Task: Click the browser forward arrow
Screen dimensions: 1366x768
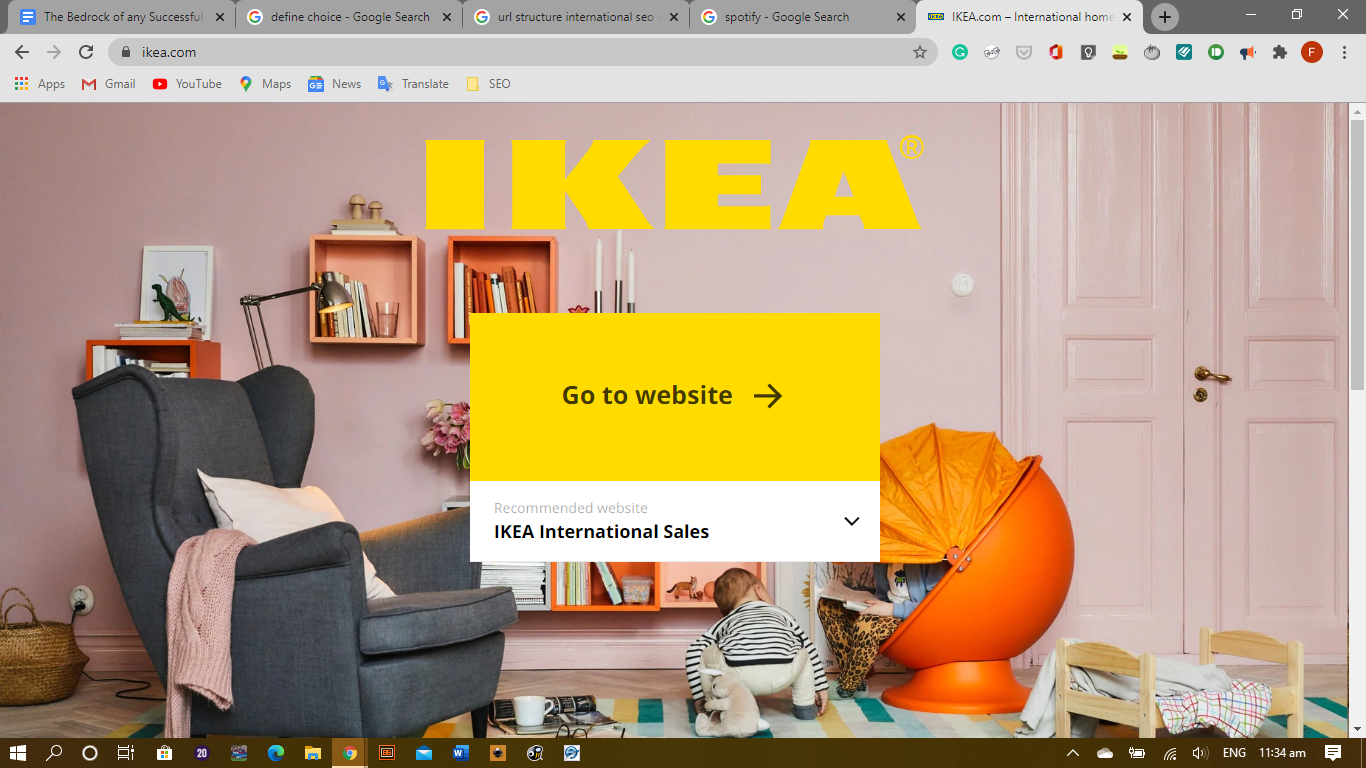Action: pos(54,52)
